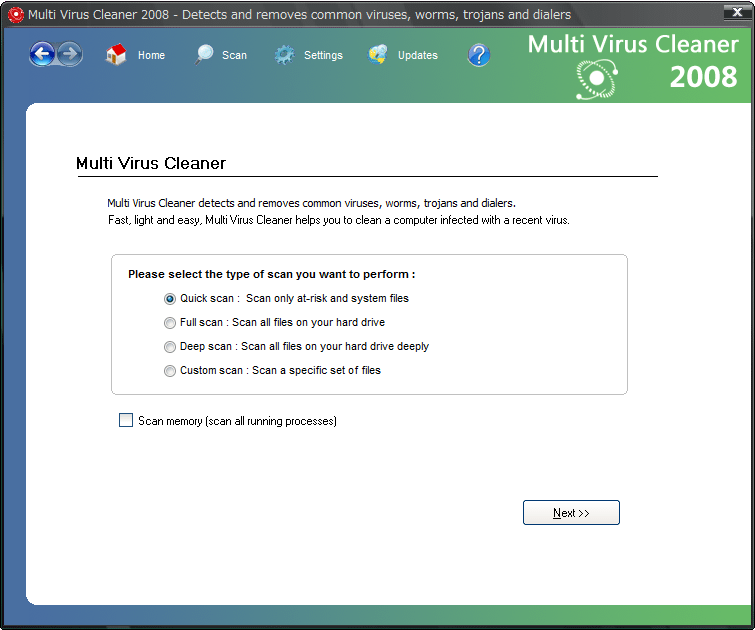This screenshot has width=755, height=630.
Task: Click the Updates globe icon
Action: (x=378, y=55)
